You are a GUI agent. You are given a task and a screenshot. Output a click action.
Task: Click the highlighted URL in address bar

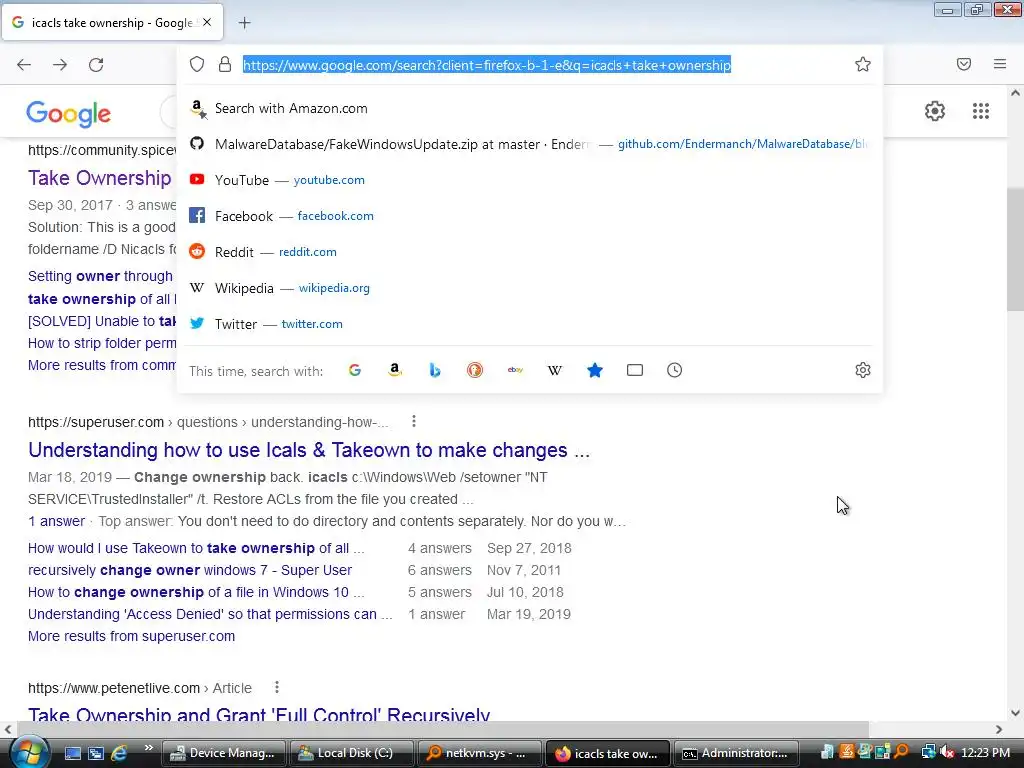(x=487, y=65)
